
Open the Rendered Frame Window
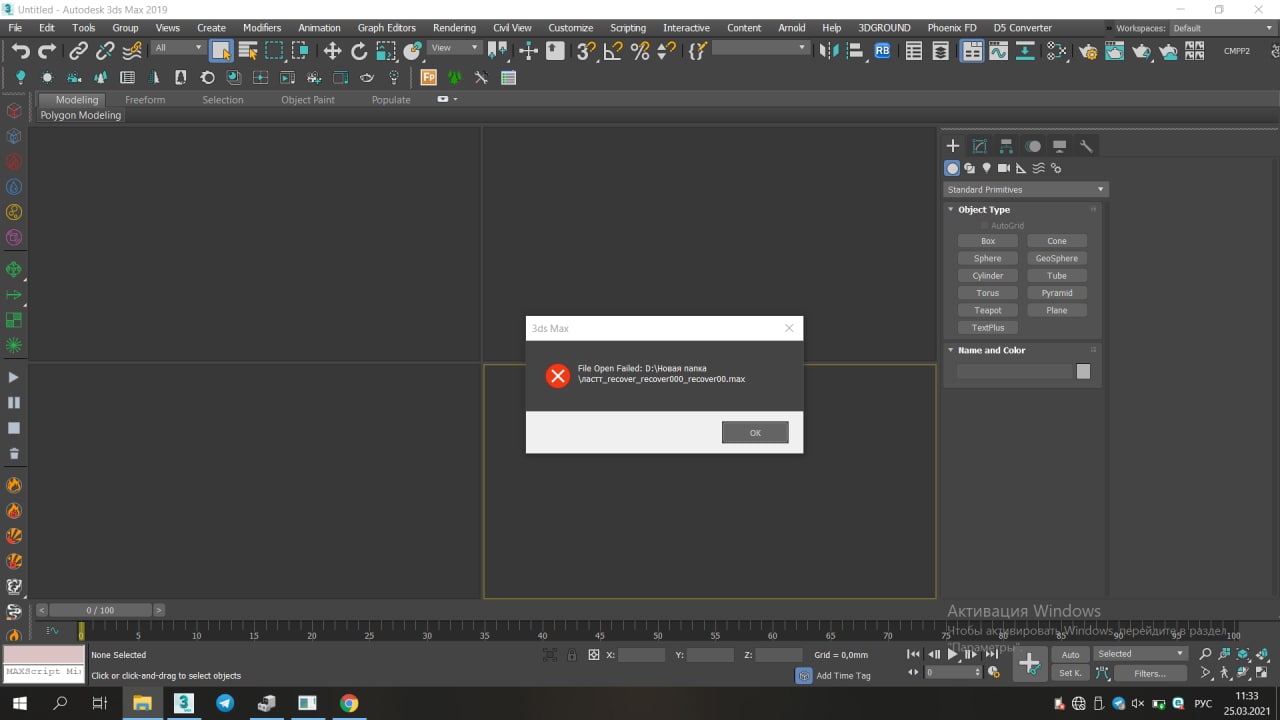point(1114,50)
